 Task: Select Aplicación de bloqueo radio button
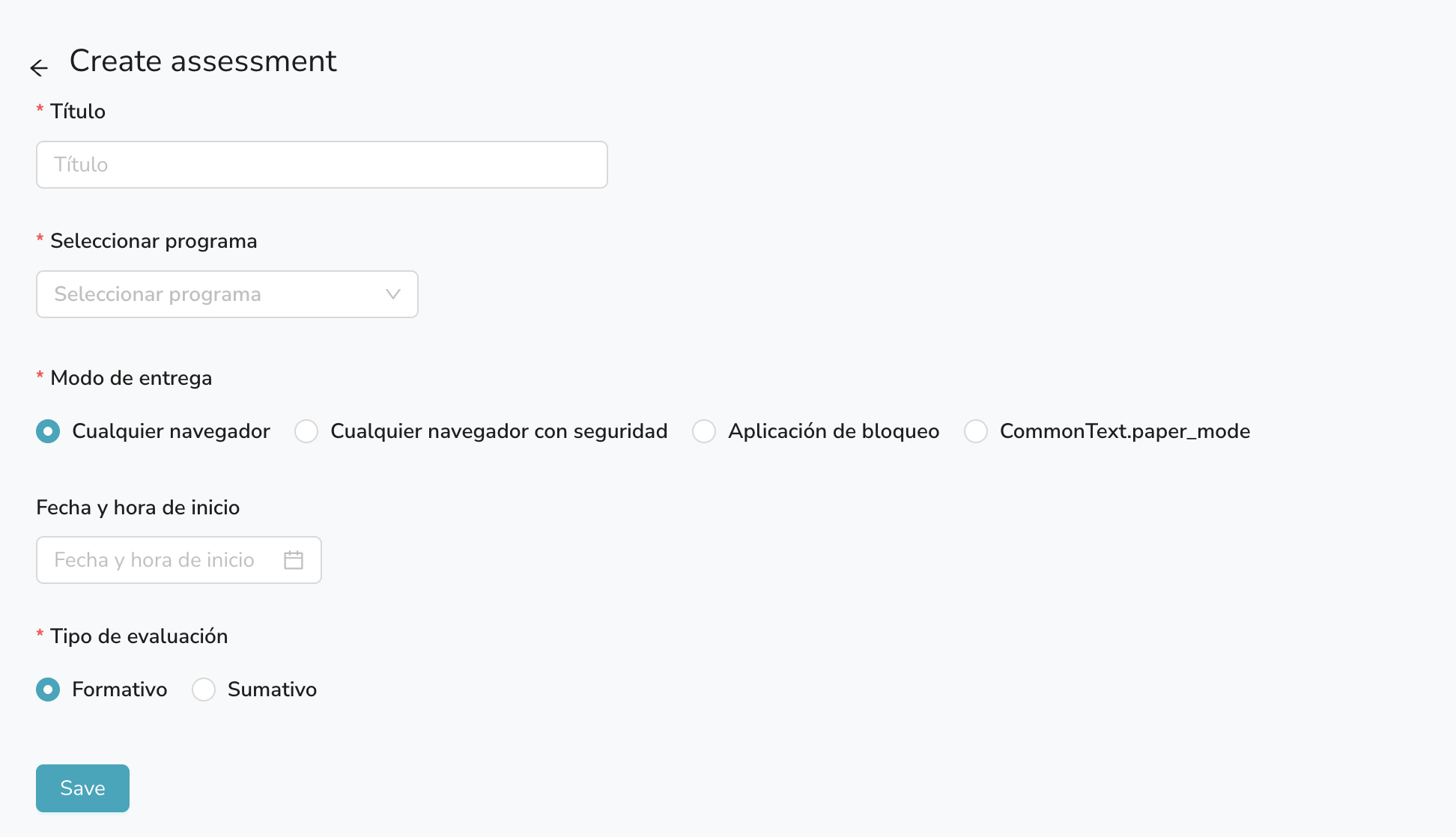(x=704, y=431)
